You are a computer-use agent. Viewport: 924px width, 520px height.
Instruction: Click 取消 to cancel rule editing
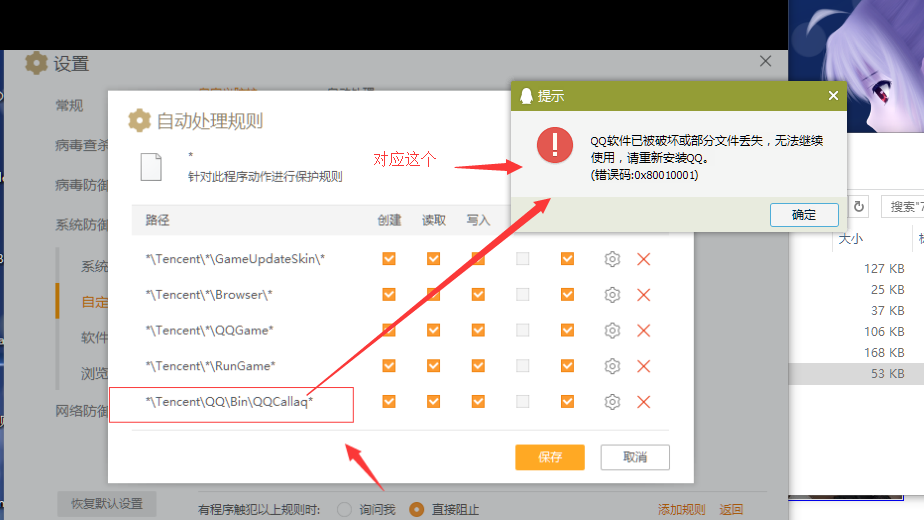tap(634, 457)
